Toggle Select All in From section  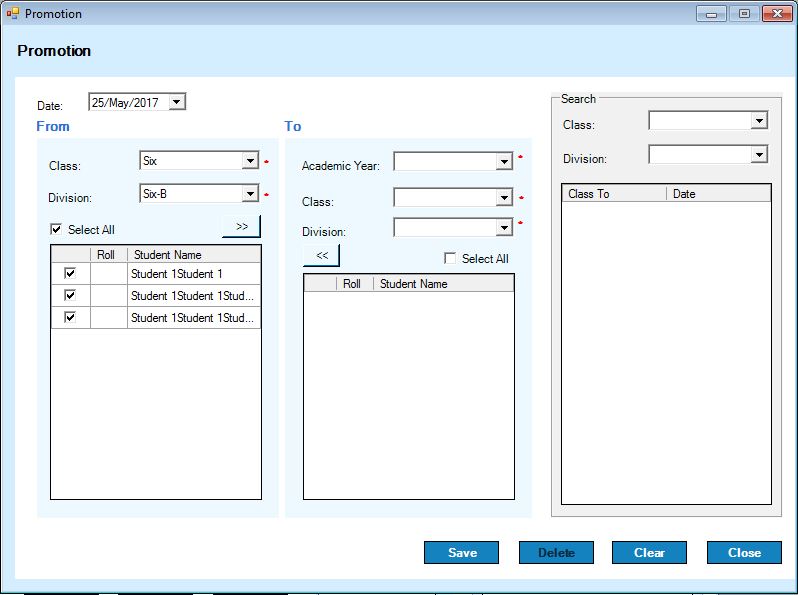click(57, 230)
